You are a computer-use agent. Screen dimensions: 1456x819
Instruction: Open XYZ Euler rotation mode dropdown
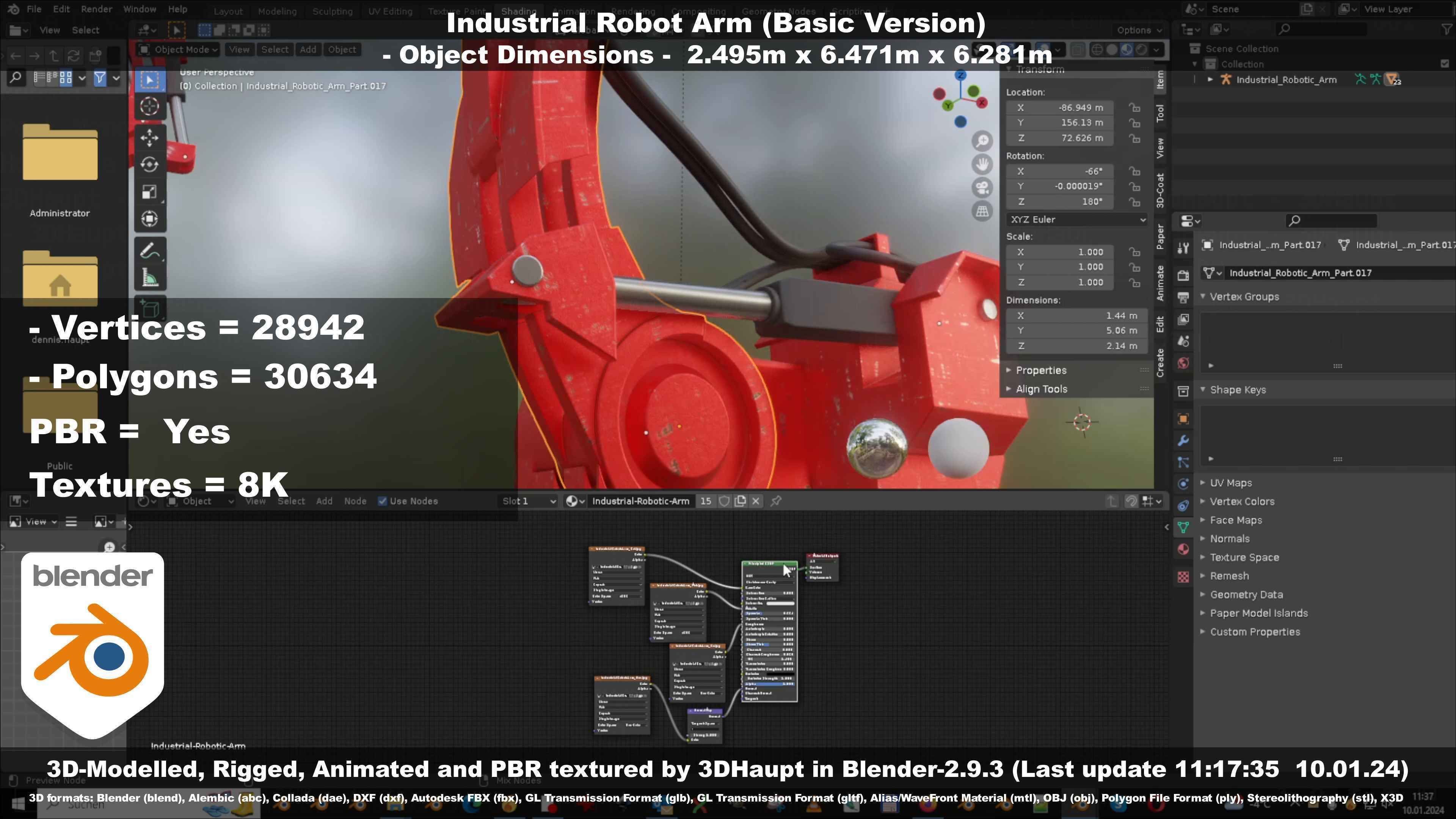[1076, 219]
